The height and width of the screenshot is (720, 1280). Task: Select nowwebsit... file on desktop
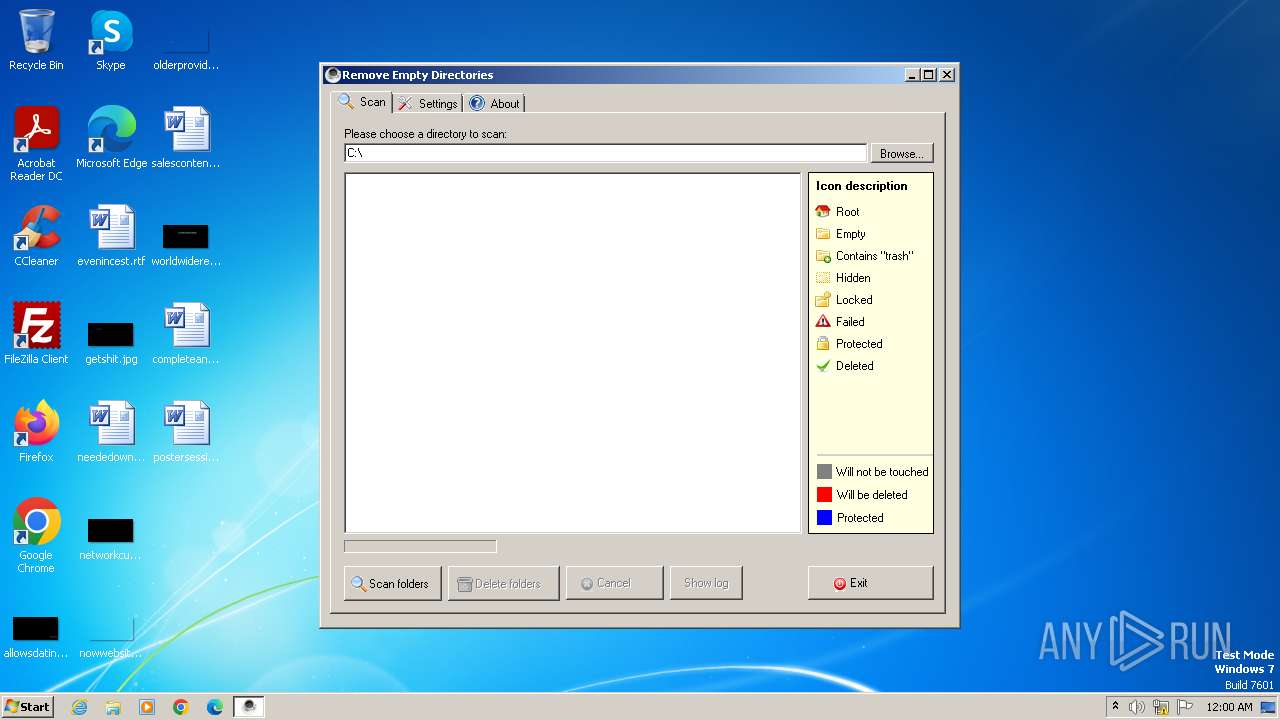click(x=111, y=634)
